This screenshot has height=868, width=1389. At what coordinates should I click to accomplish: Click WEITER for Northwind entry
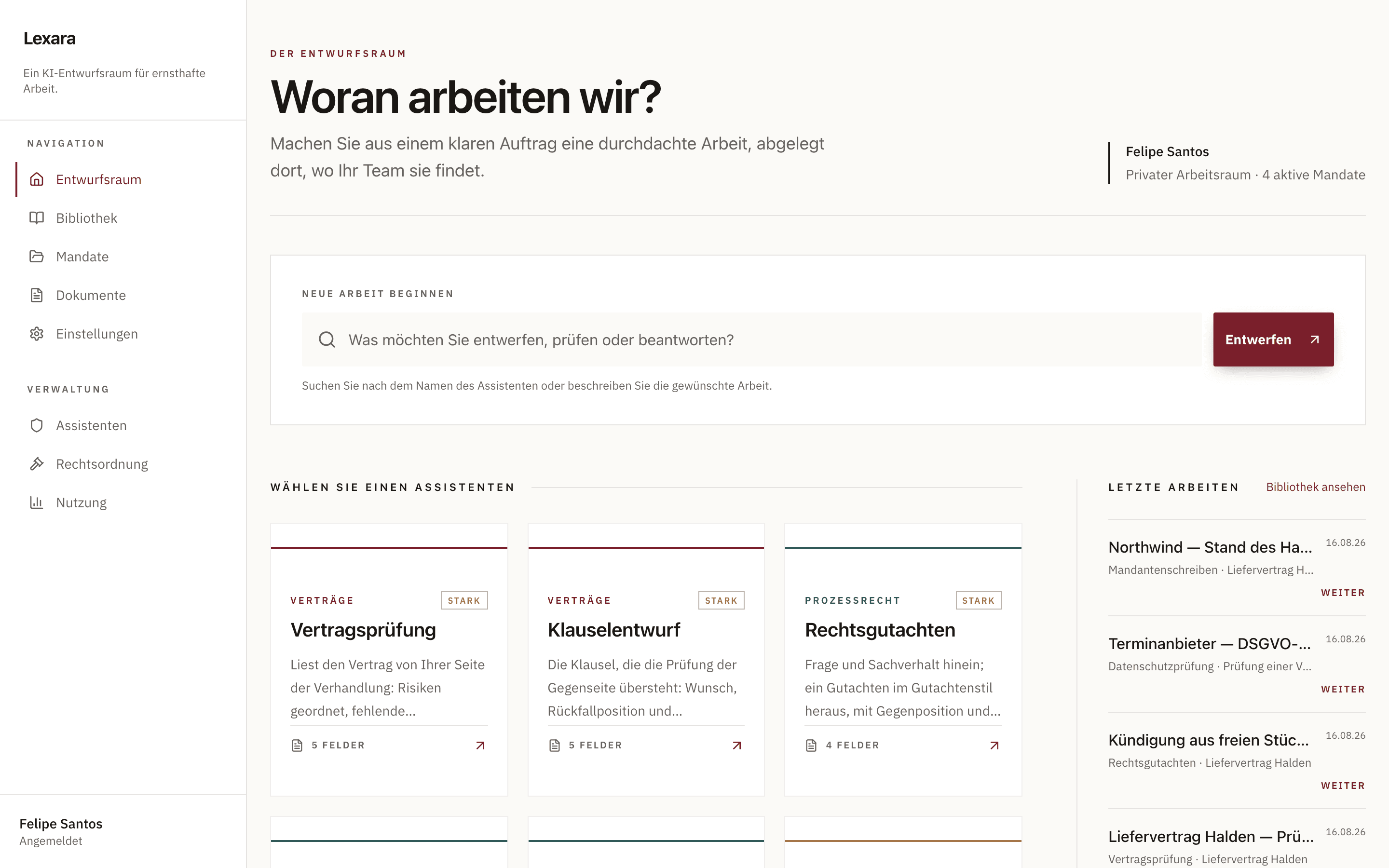(x=1343, y=593)
